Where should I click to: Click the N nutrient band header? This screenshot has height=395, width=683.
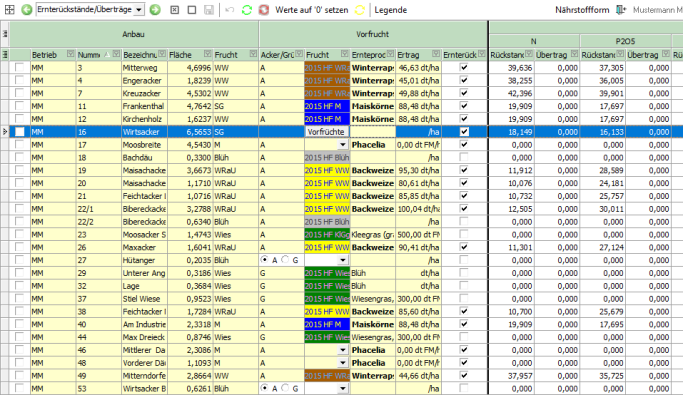(534, 41)
